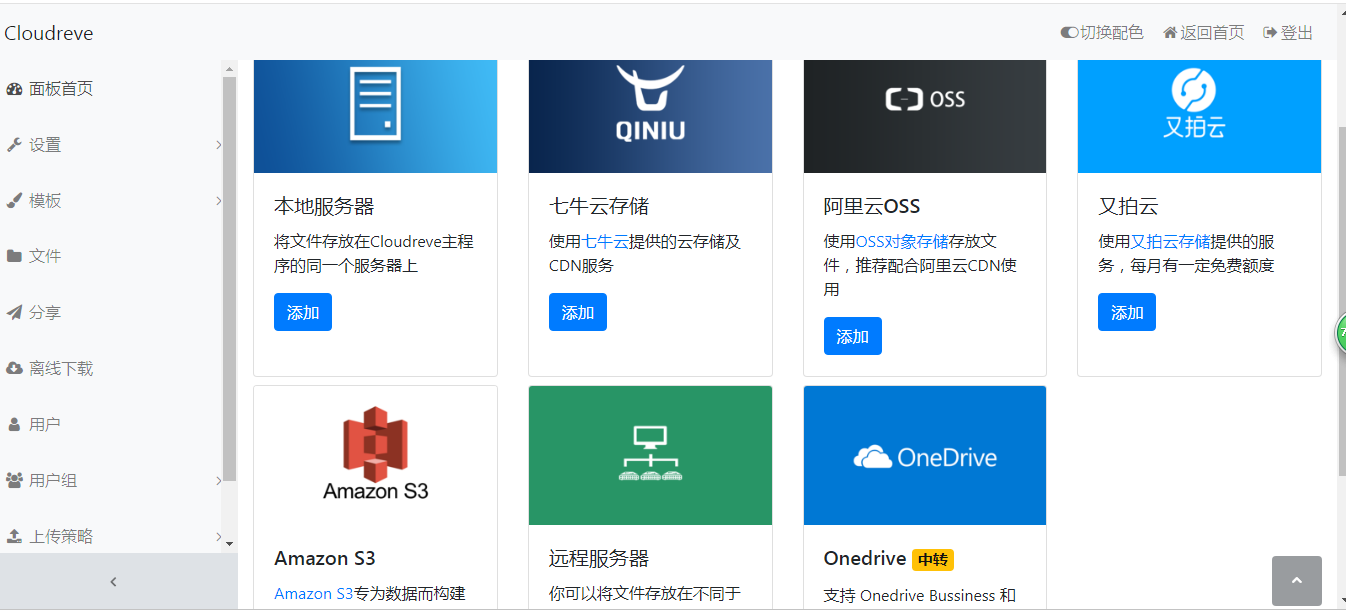
Task: Open the 上传策略 sidebar menu entry
Action: (x=70, y=535)
